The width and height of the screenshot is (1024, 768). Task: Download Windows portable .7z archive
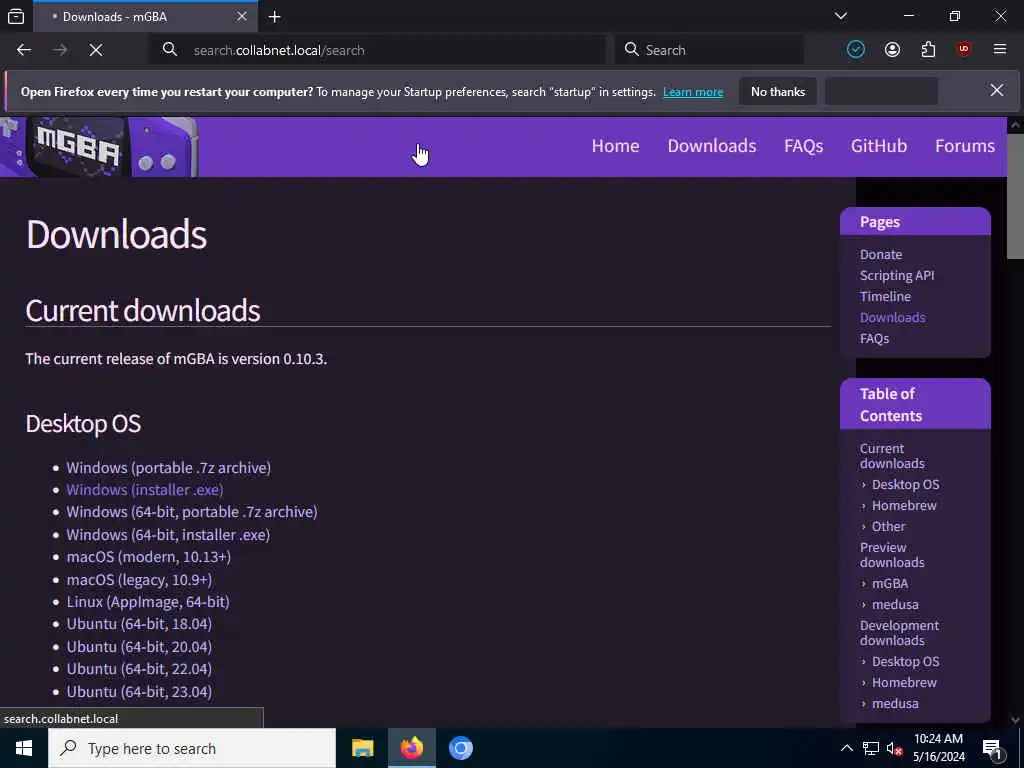168,468
